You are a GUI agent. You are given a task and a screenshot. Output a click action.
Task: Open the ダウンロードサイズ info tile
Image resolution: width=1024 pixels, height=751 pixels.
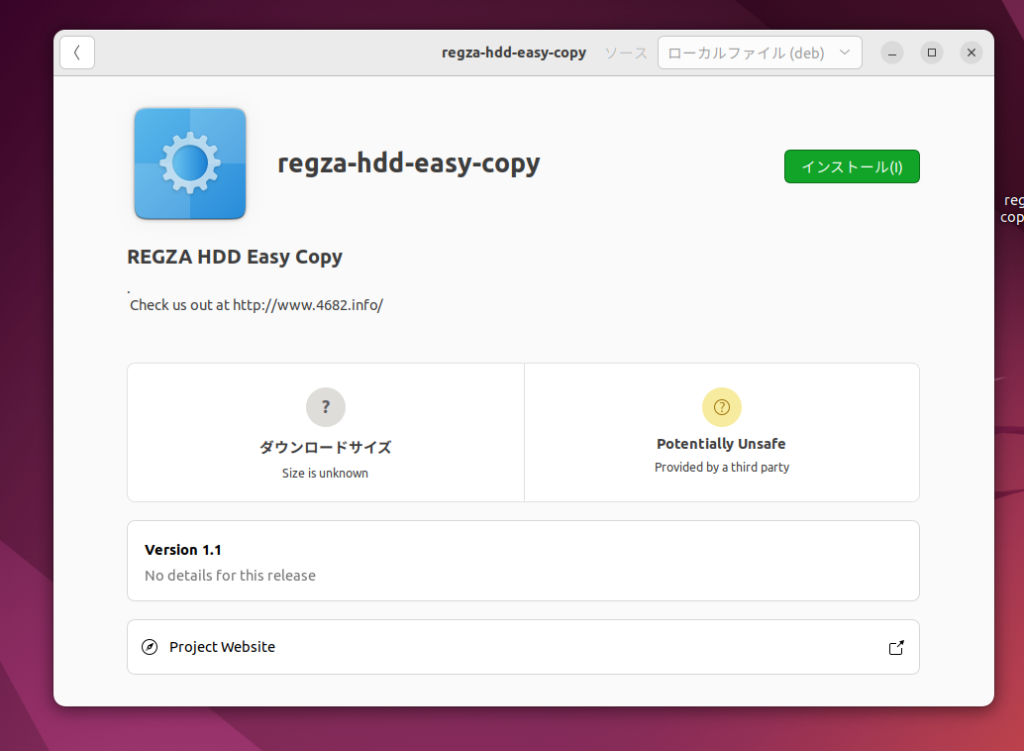pyautogui.click(x=325, y=432)
